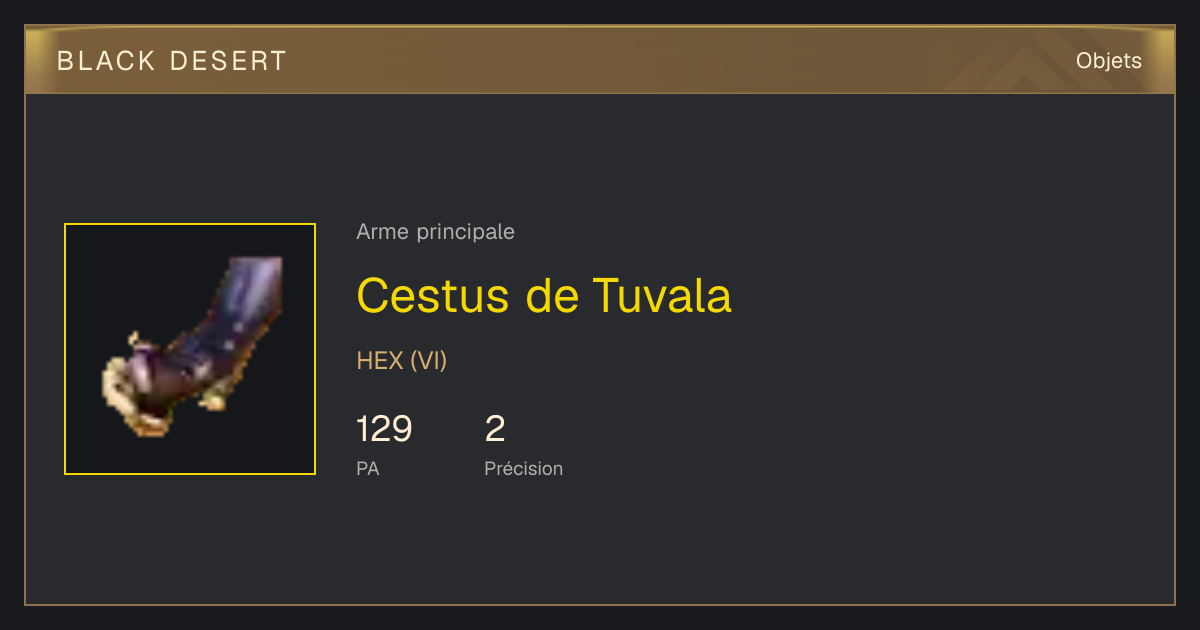Open the Cestus de Tuvala item name
The height and width of the screenshot is (630, 1200).
544,295
